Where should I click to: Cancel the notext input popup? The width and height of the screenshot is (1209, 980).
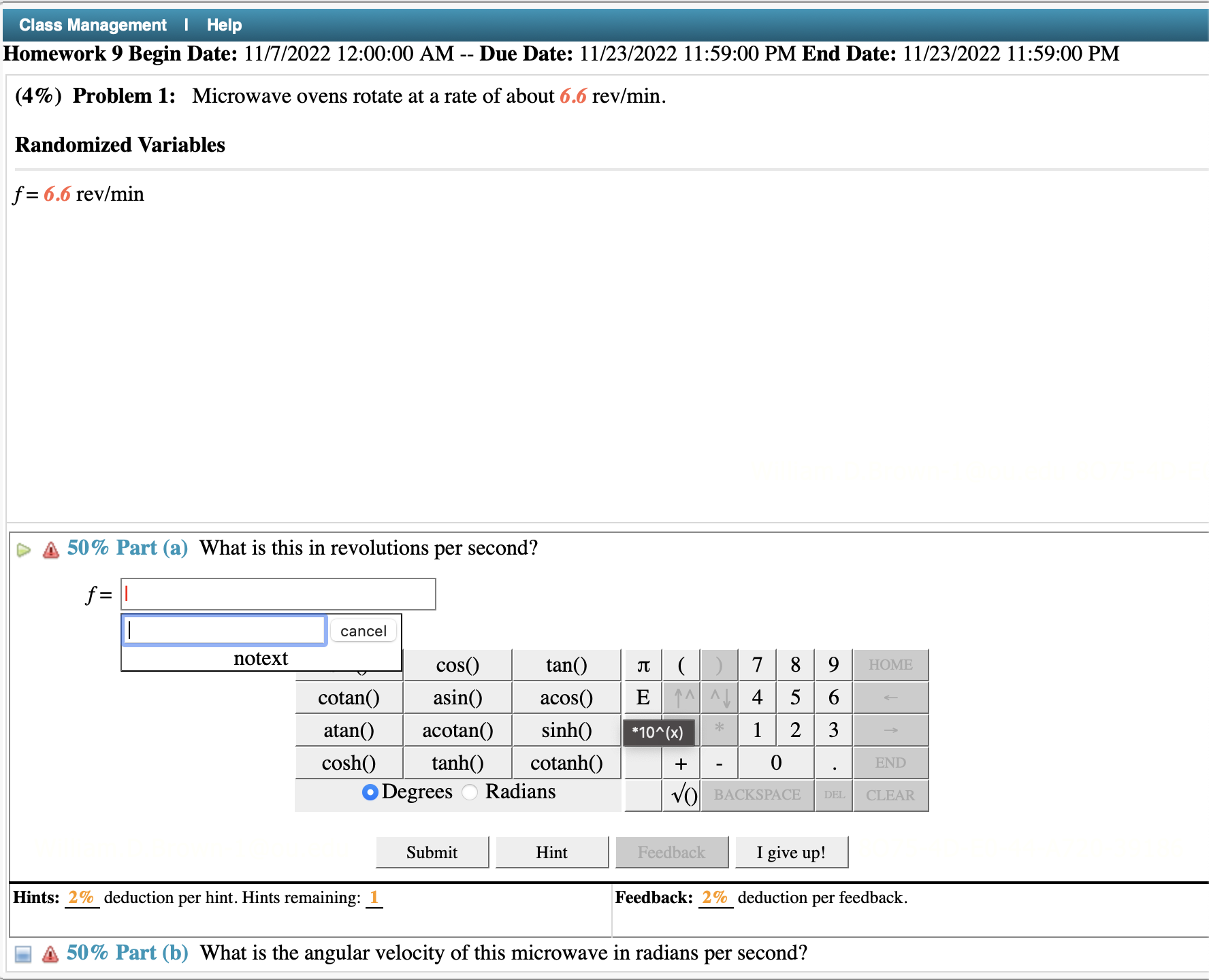coord(363,631)
